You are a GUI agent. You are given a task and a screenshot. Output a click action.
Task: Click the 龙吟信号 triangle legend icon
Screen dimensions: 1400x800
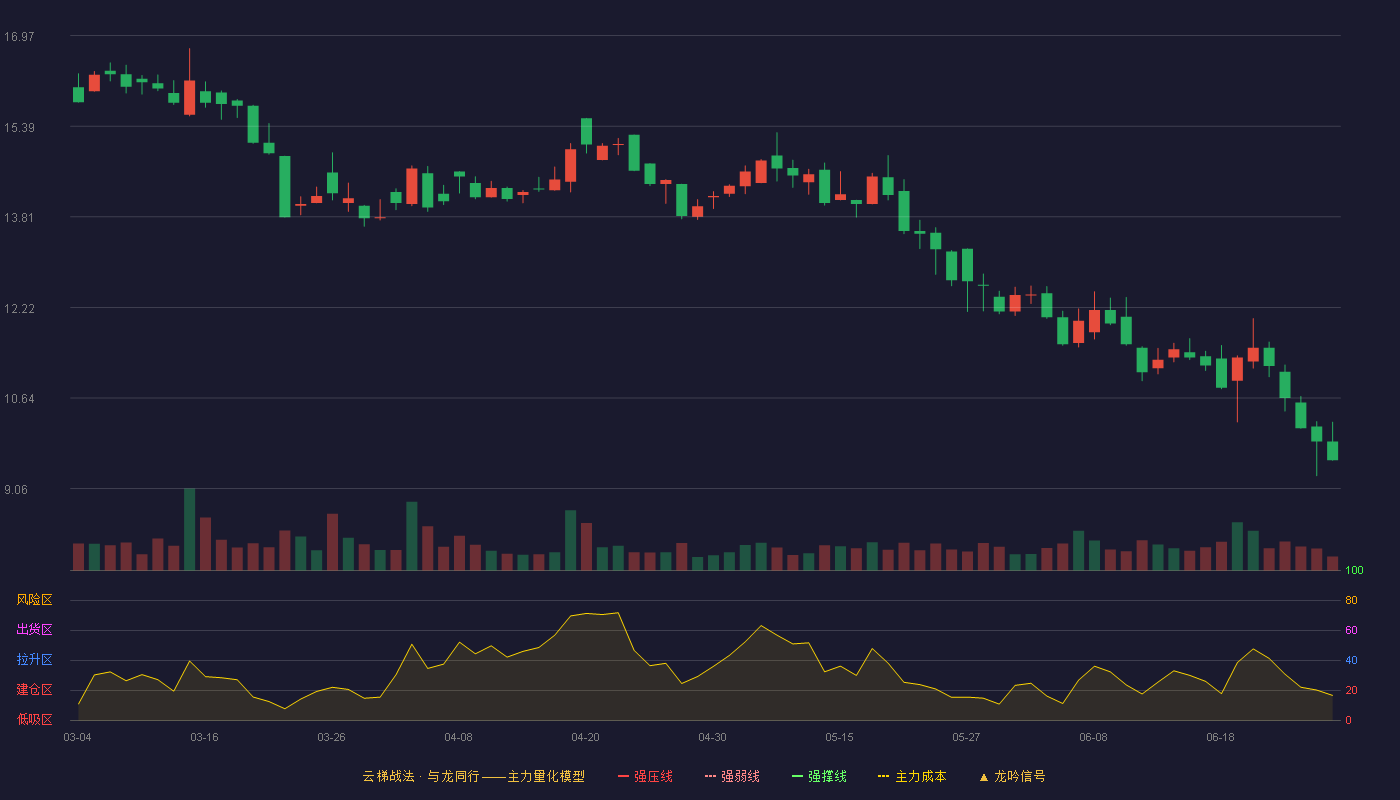point(984,776)
